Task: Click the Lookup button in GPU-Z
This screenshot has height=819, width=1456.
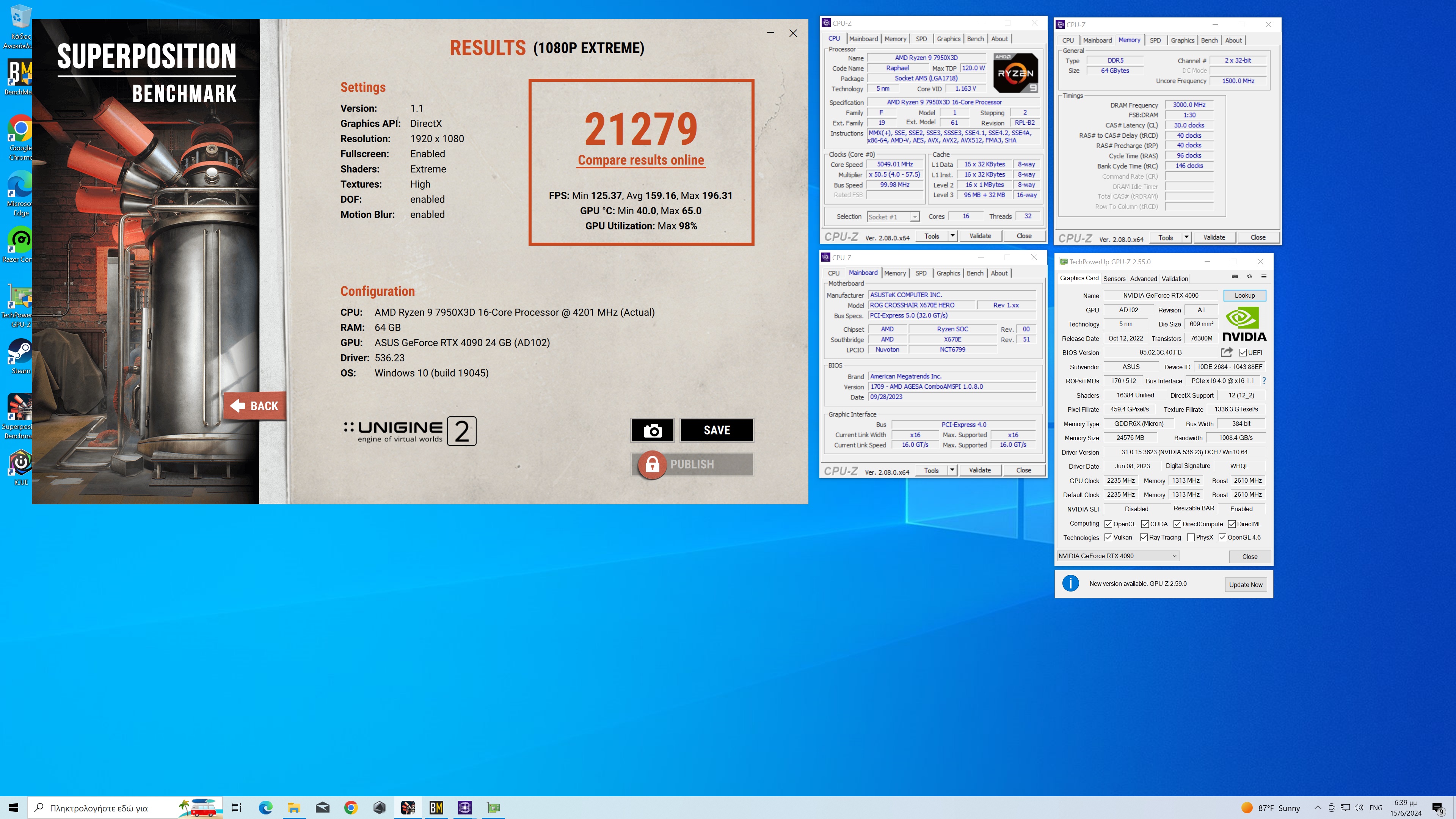Action: (x=1244, y=296)
